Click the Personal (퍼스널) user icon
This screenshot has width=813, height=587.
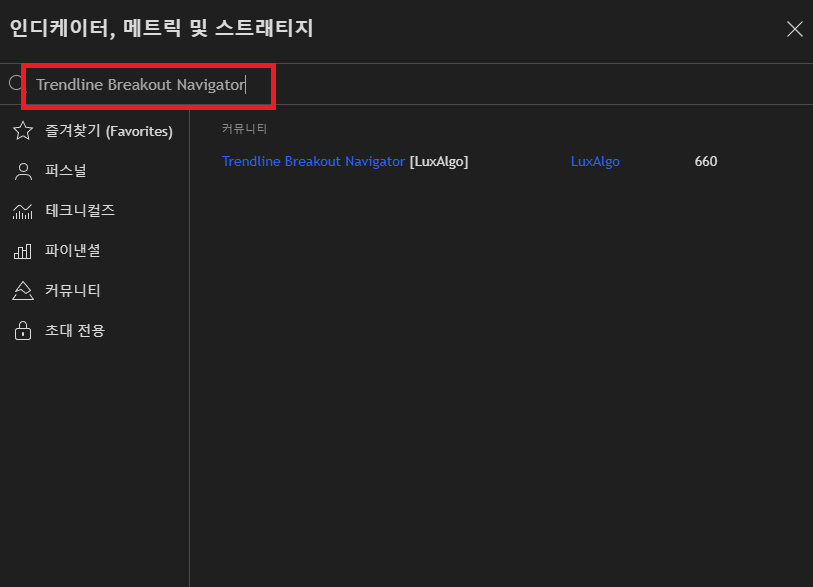point(23,171)
